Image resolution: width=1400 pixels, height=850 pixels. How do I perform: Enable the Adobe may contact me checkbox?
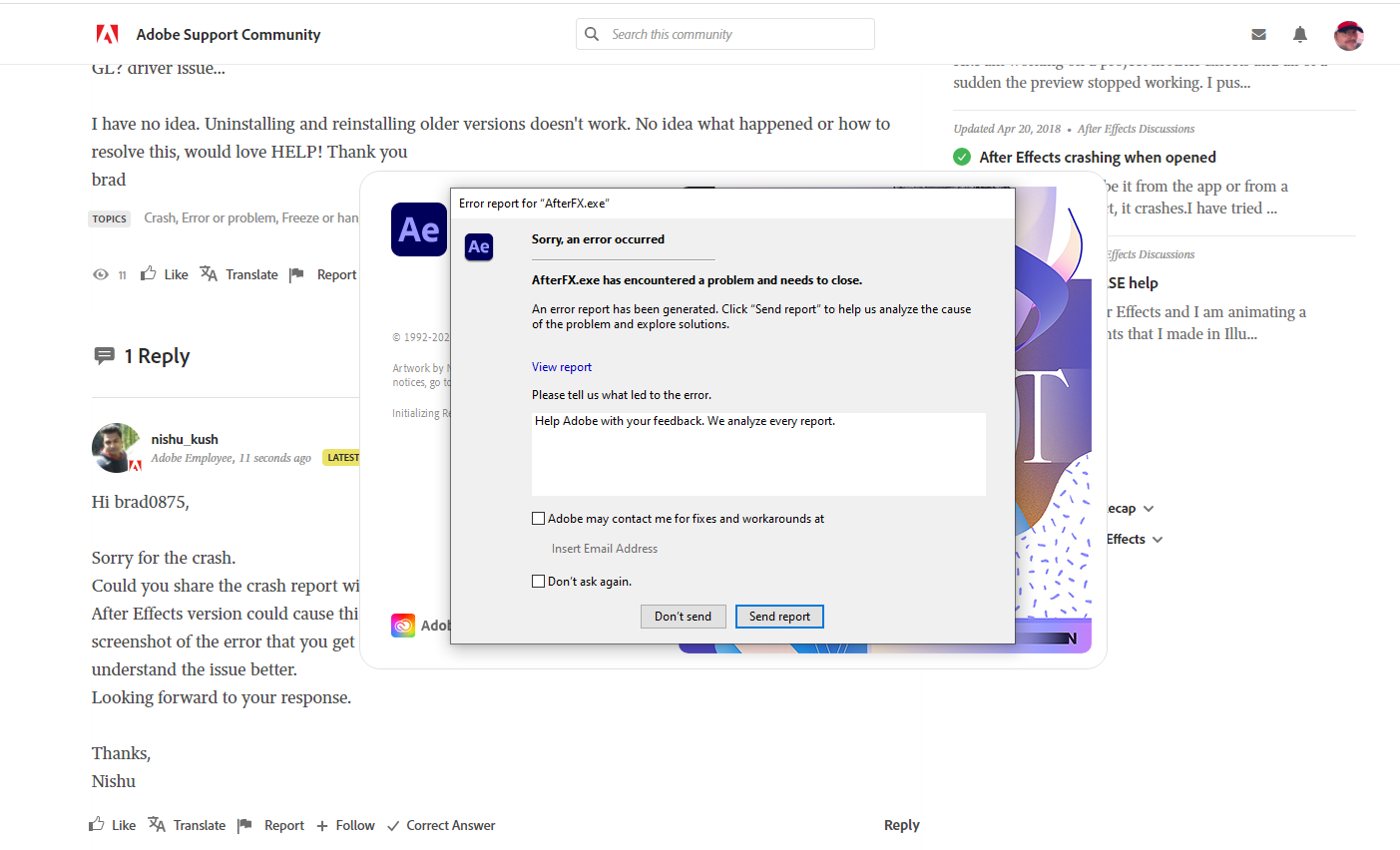coord(539,518)
